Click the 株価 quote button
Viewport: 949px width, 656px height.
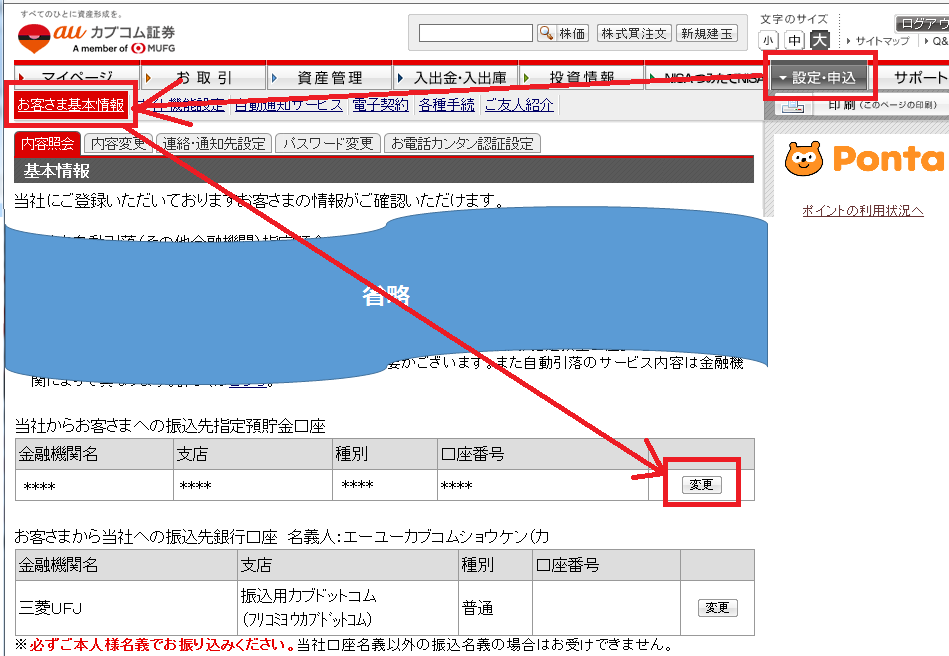pos(573,33)
